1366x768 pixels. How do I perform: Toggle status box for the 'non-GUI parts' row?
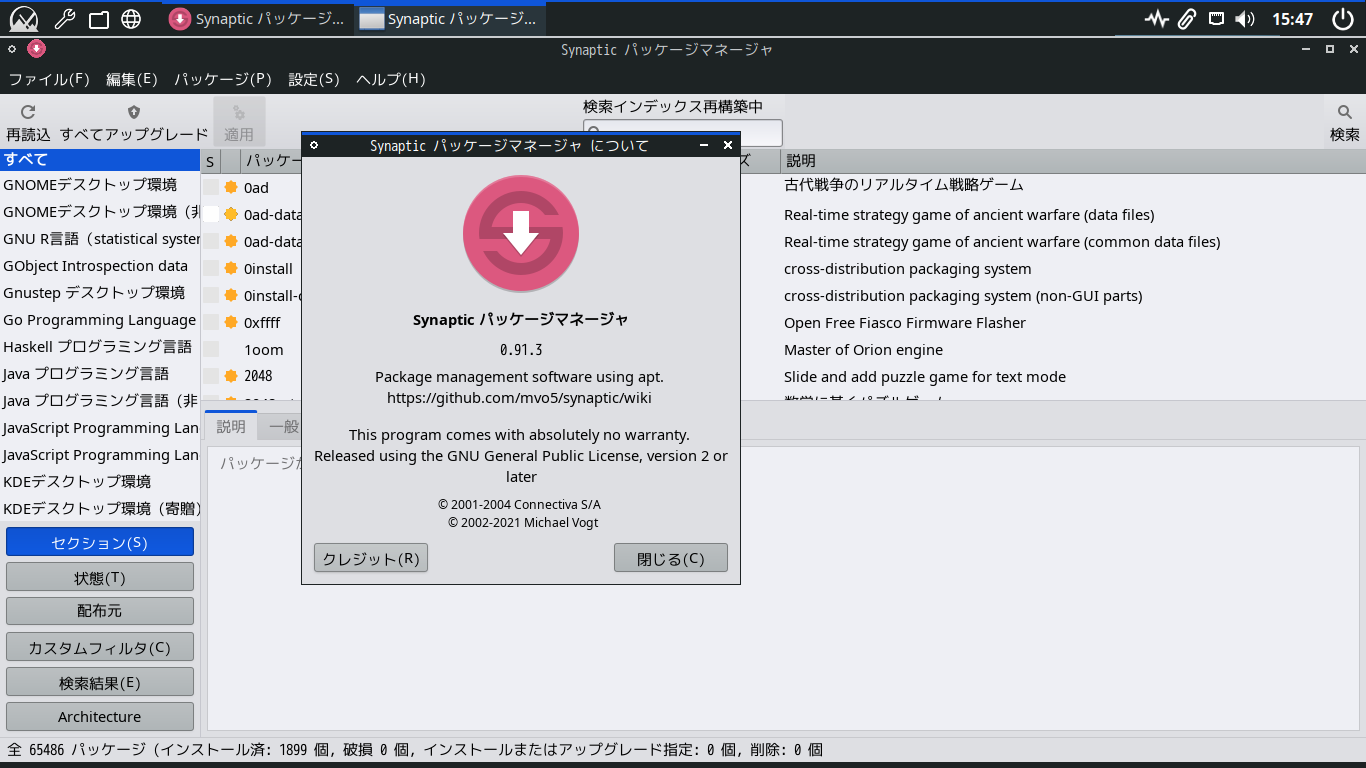point(211,295)
